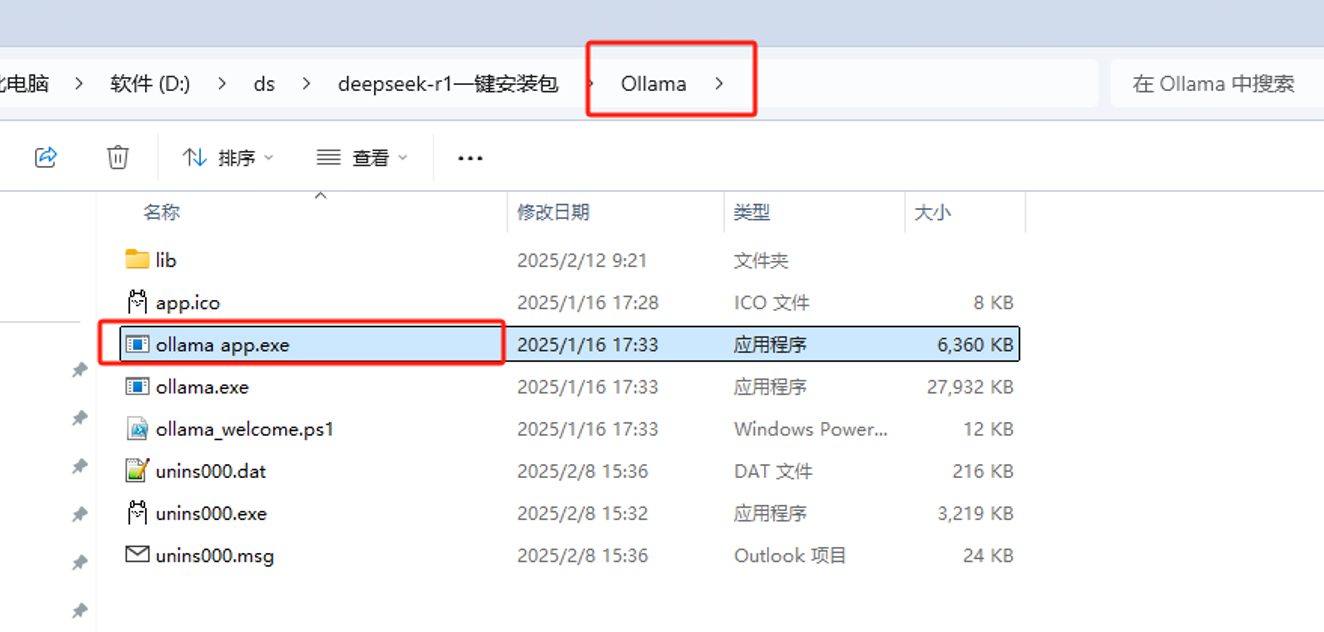Go to deepseek-r1一键安装包 breadcrumb folder
The image size is (1324, 632).
click(x=448, y=84)
